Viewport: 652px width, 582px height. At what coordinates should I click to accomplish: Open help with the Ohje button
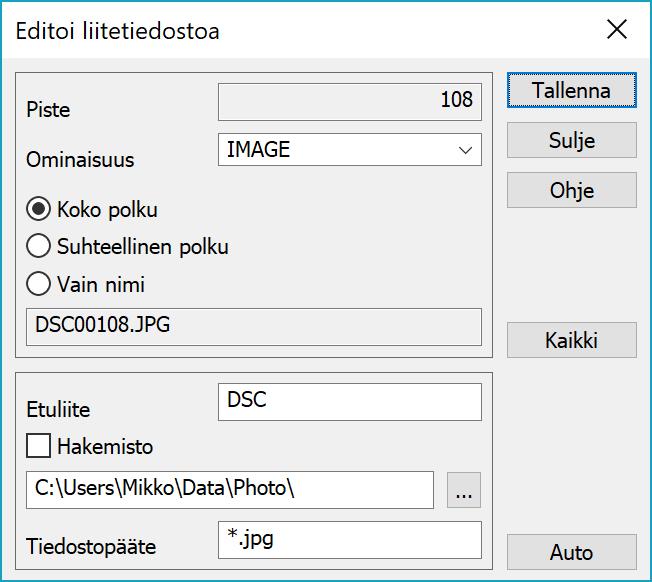571,190
